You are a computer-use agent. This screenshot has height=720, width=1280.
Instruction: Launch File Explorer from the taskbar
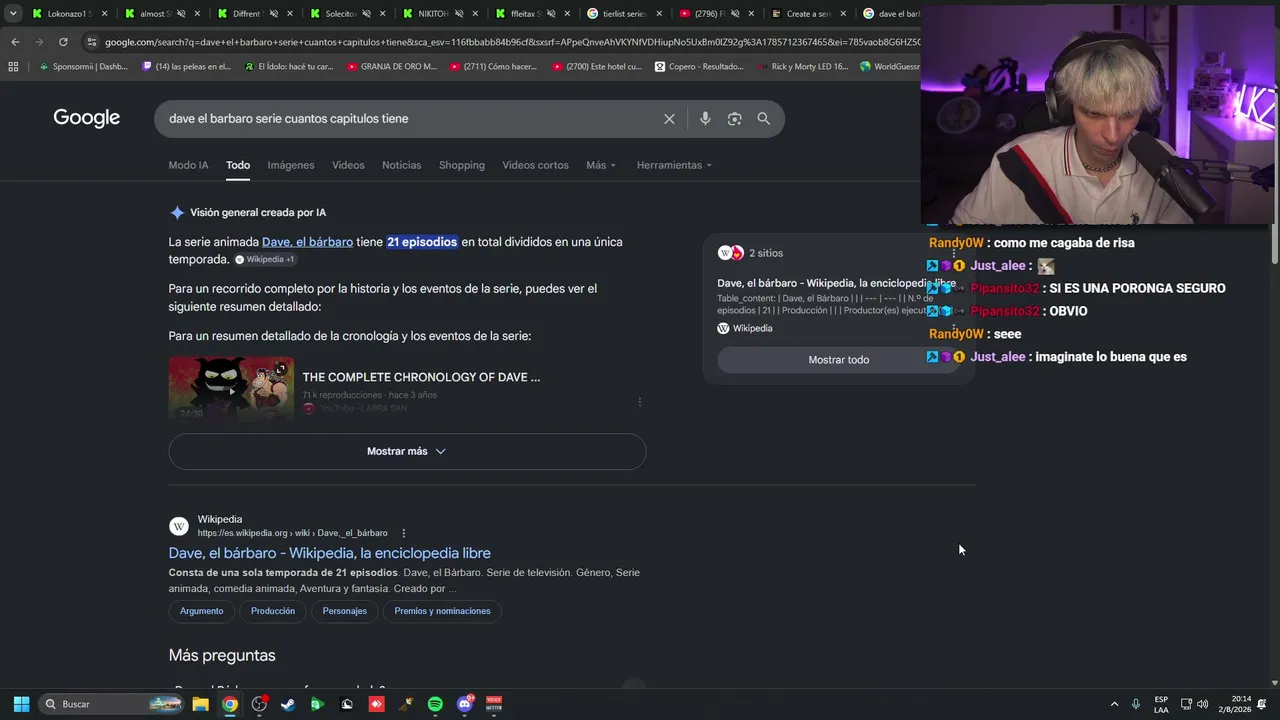[x=200, y=704]
